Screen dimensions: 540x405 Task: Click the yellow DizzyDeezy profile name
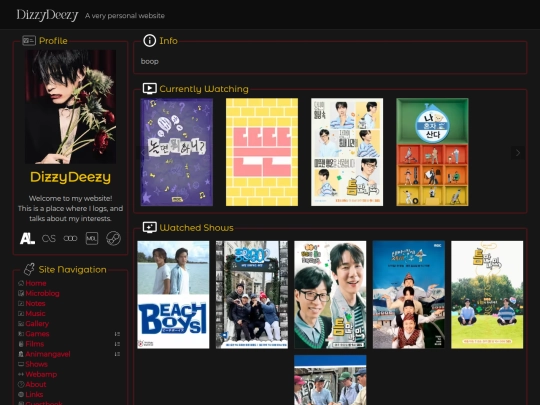(x=71, y=177)
